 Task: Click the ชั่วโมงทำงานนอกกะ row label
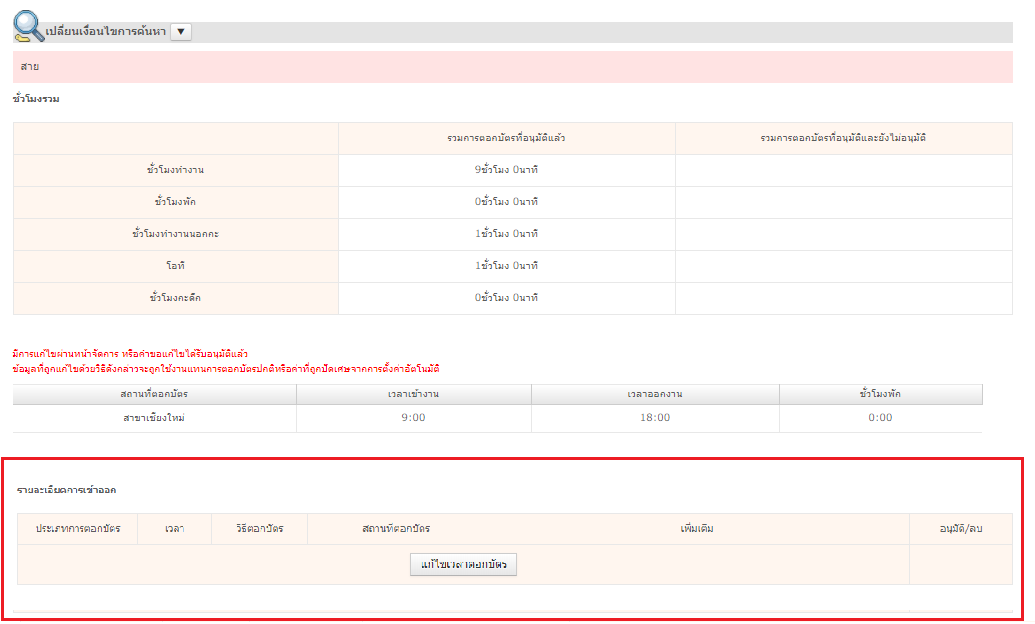click(x=175, y=235)
